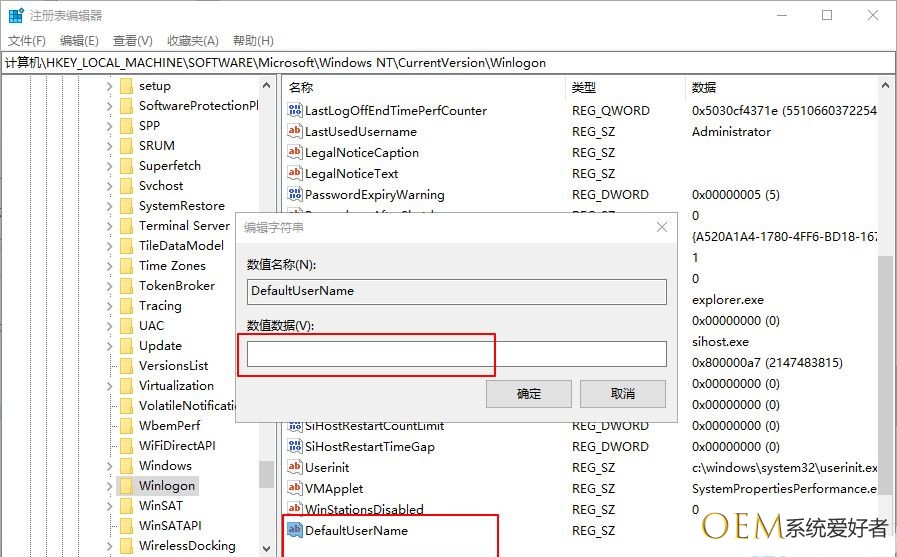Click the Winlogon folder icon in tree

[x=126, y=486]
